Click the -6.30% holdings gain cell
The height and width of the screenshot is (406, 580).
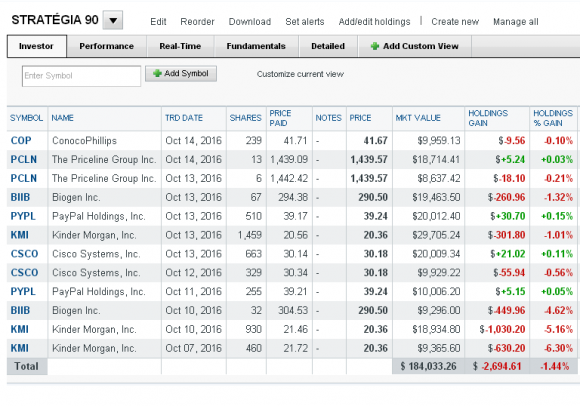click(558, 348)
